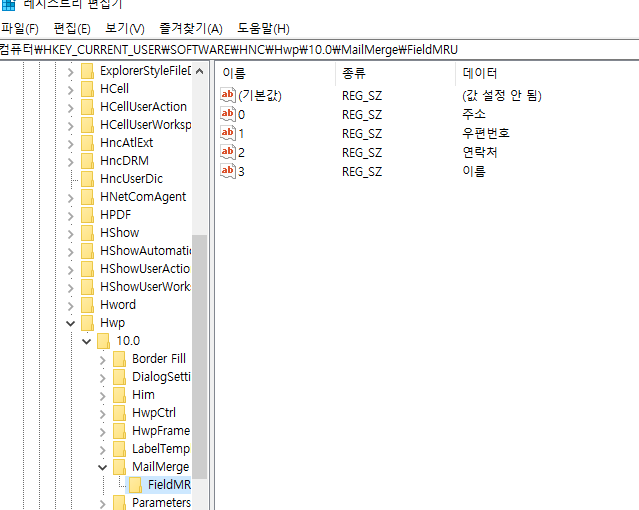Click the registry path address bar
639x510 pixels.
320,50
